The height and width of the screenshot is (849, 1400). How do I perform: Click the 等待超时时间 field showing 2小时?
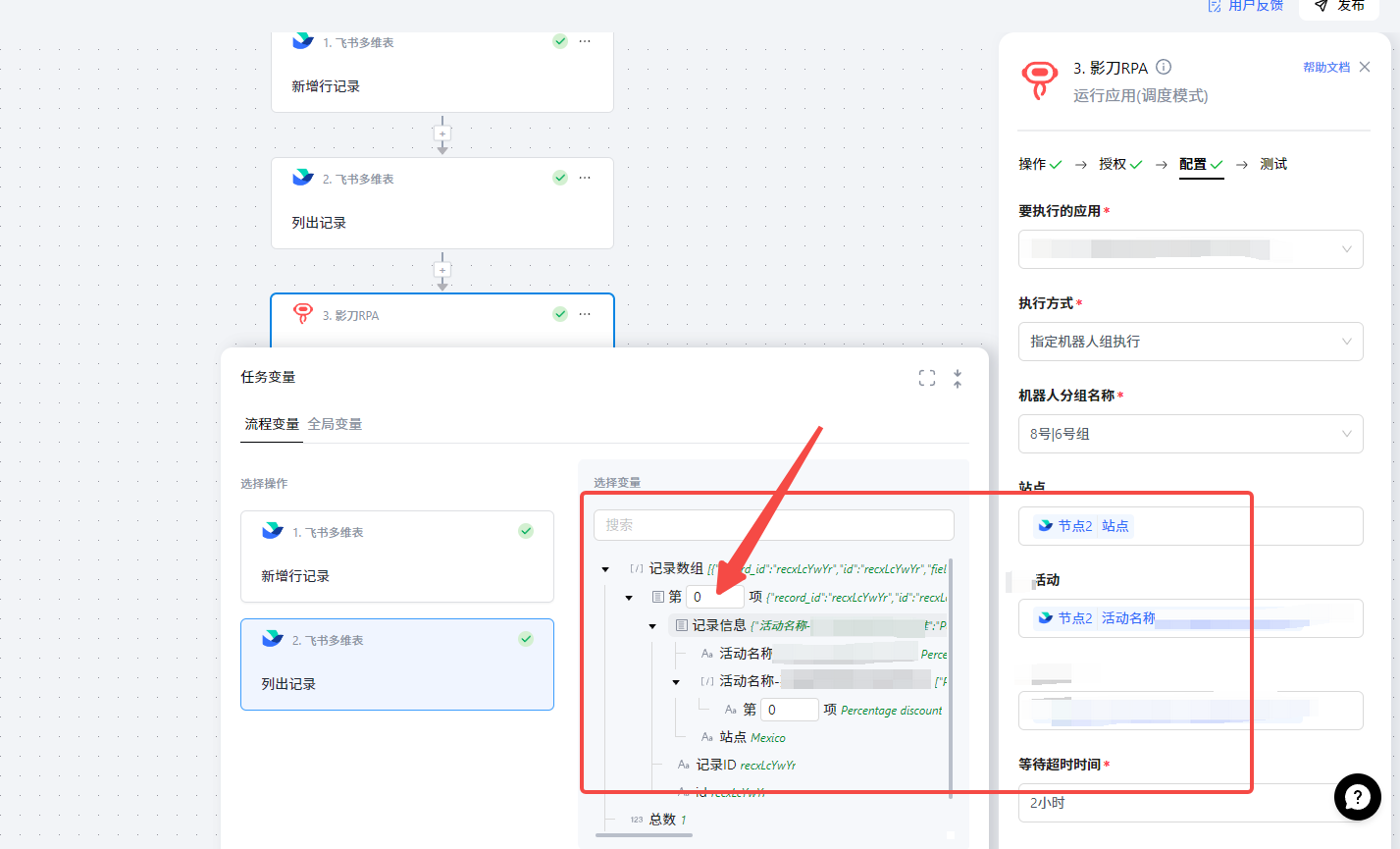coord(1191,803)
